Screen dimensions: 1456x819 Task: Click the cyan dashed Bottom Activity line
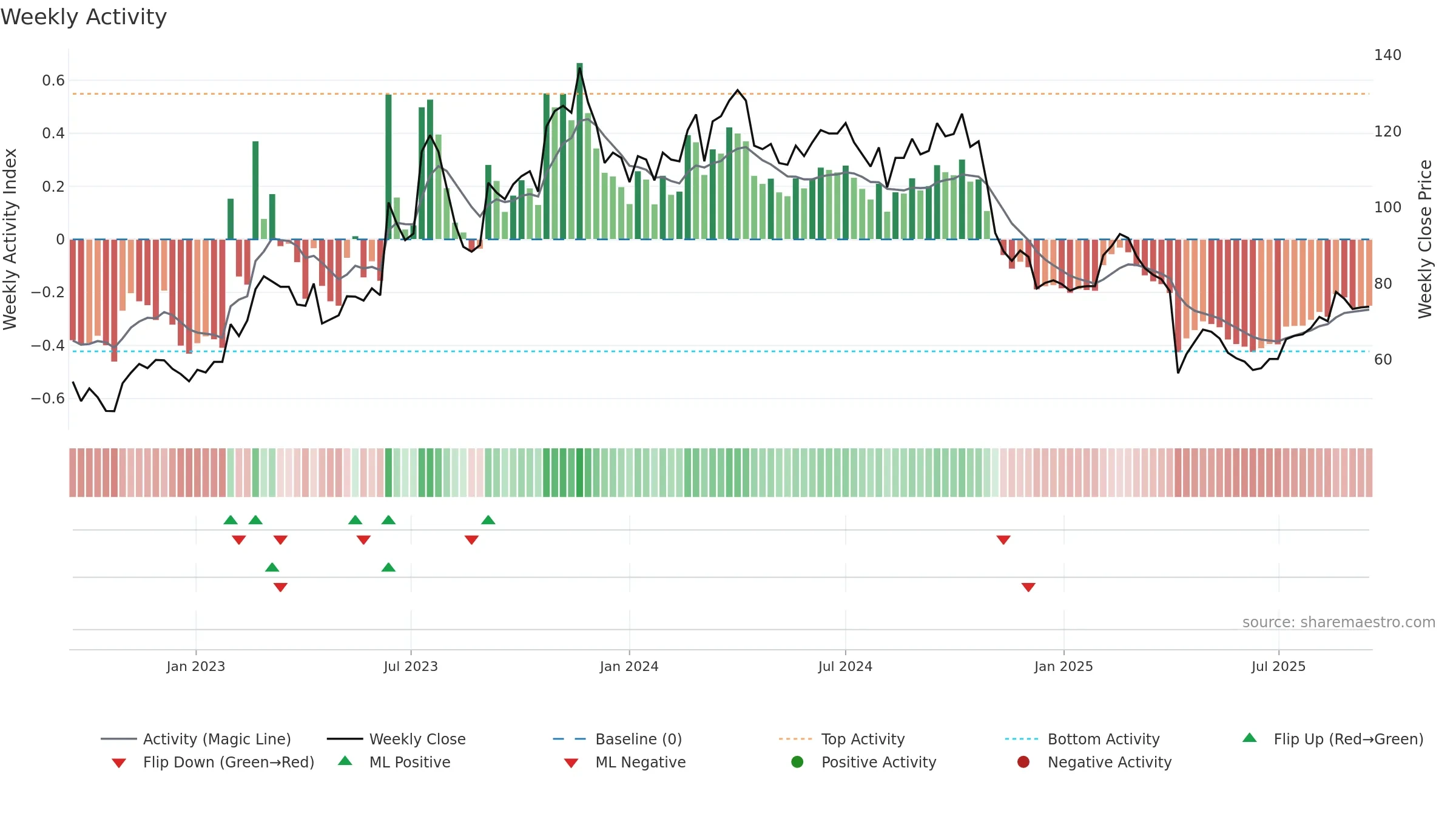(721, 351)
